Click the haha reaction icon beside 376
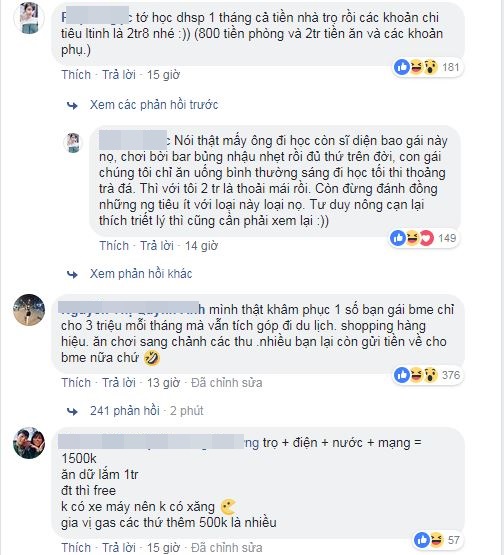The image size is (504, 555). [x=416, y=375]
